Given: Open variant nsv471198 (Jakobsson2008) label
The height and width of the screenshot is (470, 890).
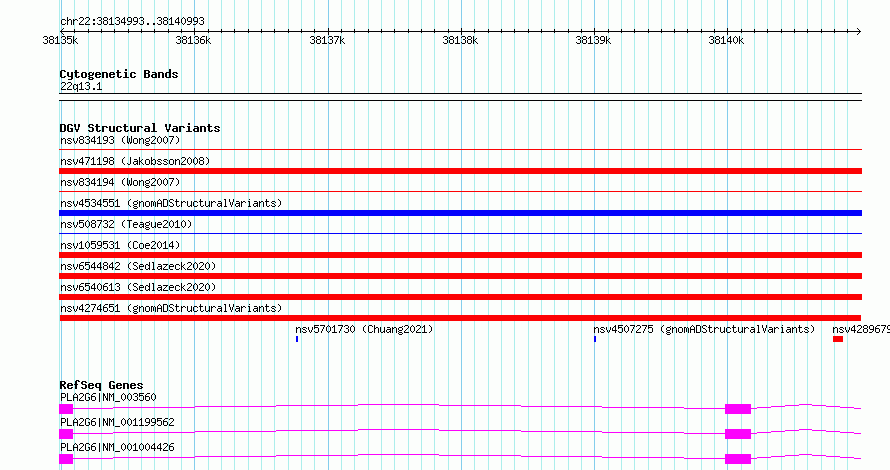Looking at the screenshot, I should click(x=135, y=161).
